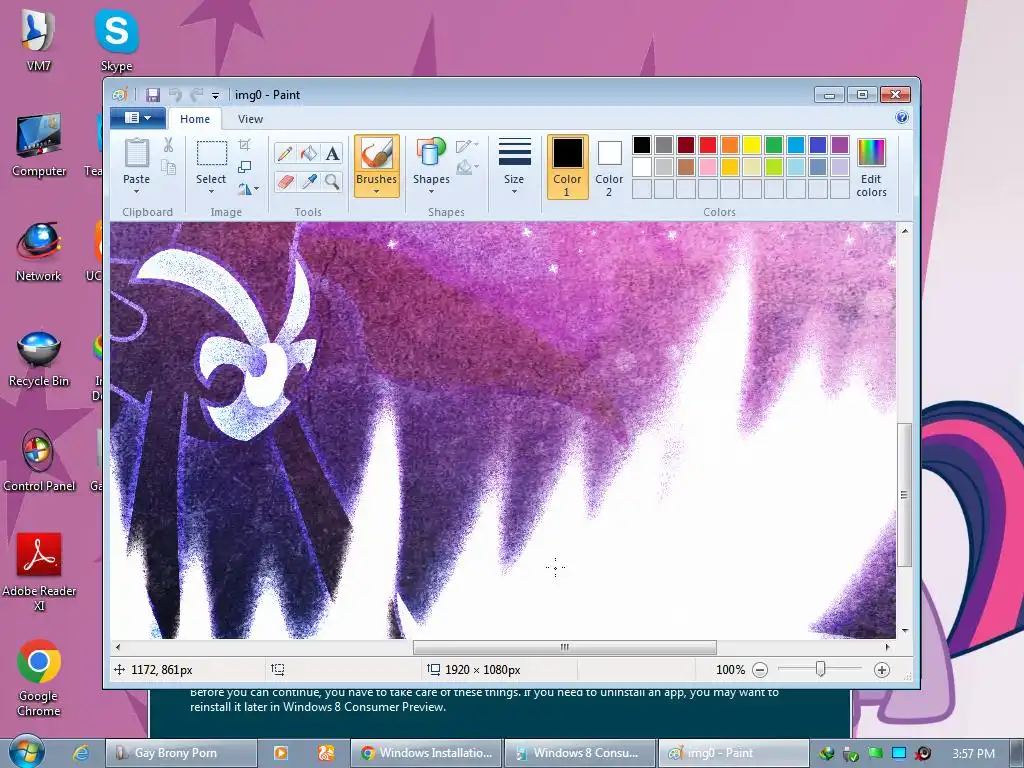This screenshot has height=768, width=1024.
Task: Expand the Rotate or flip dropdown
Action: click(249, 189)
